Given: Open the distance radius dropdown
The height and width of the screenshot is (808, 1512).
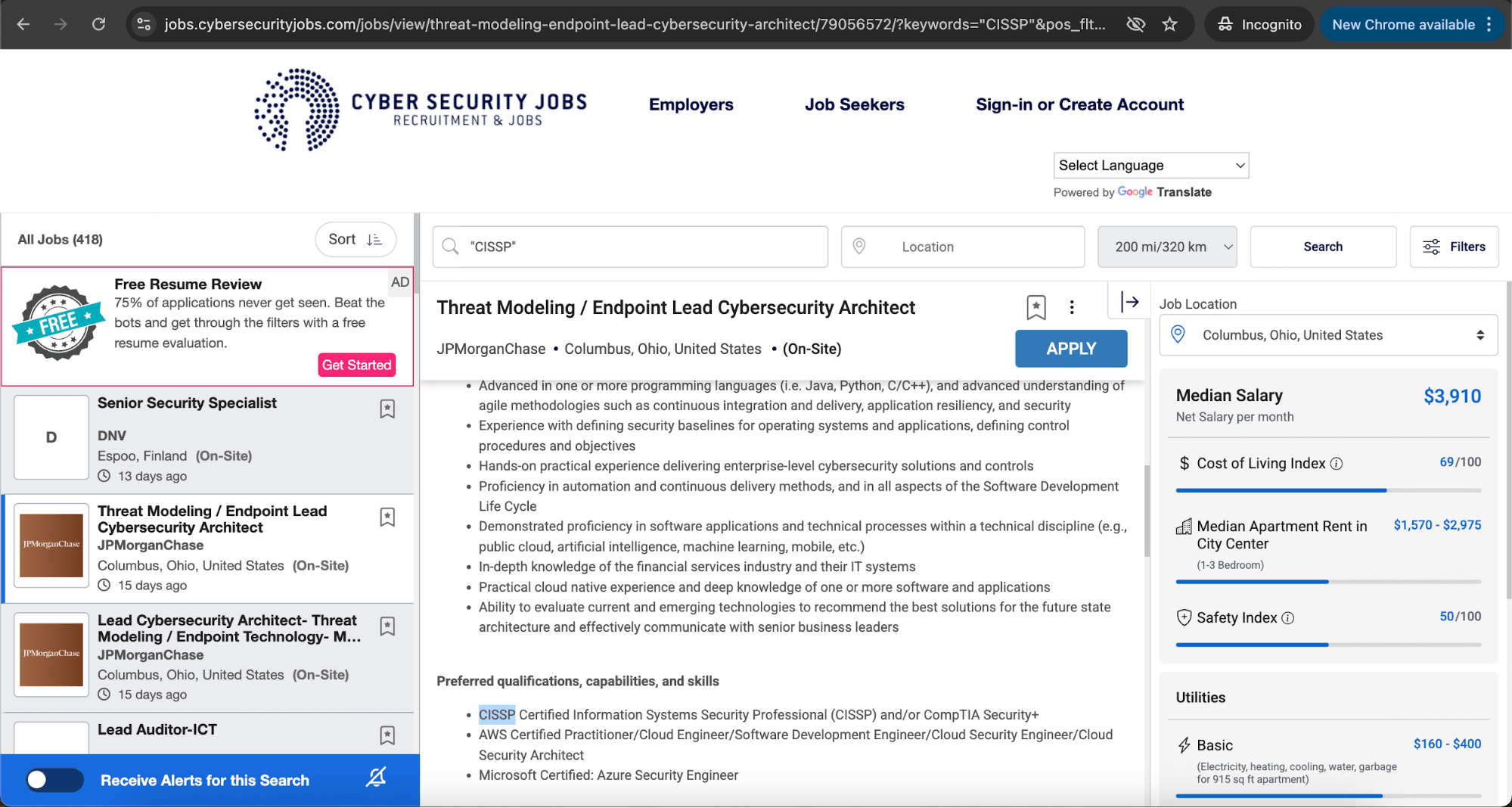Looking at the screenshot, I should [1167, 247].
